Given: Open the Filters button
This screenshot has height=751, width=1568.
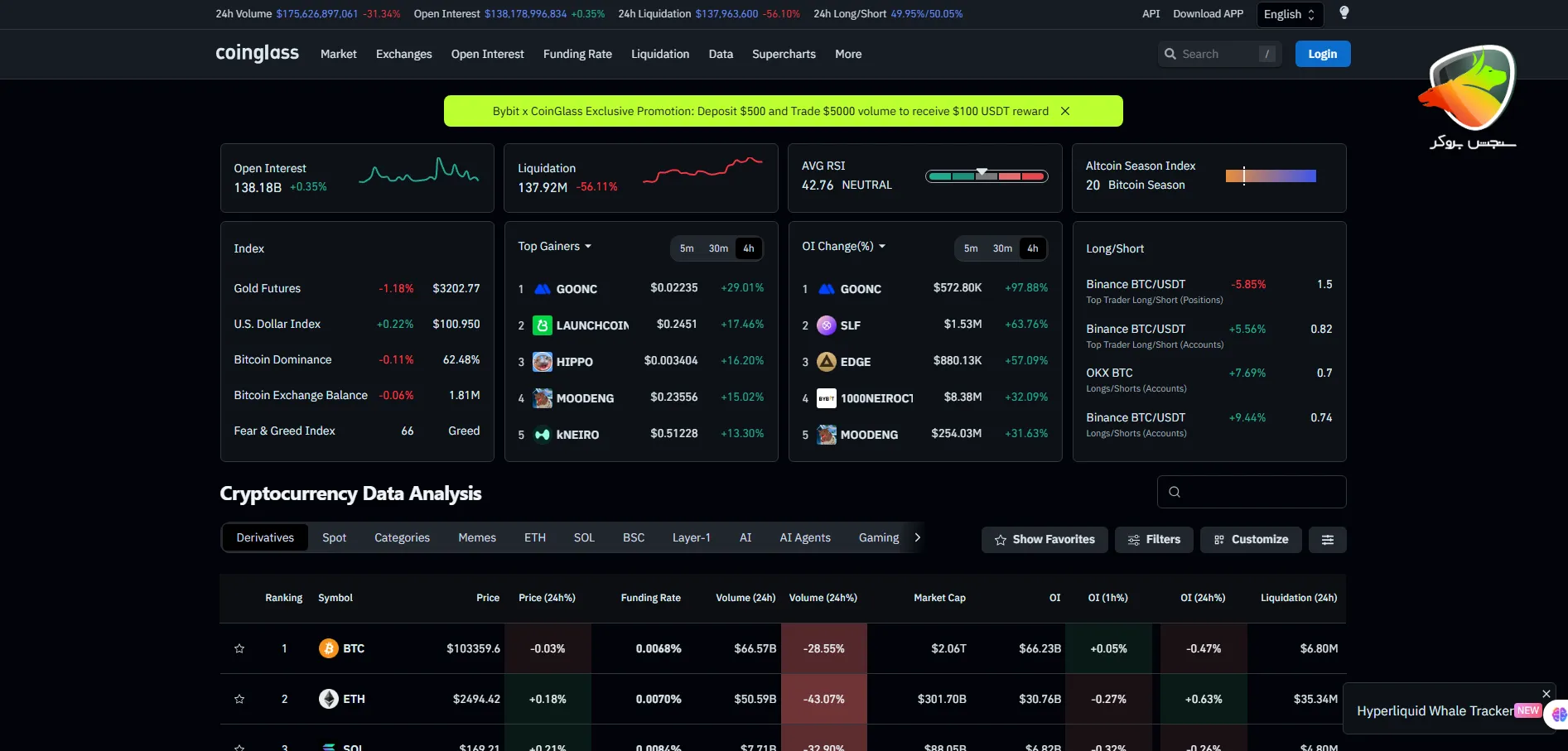Looking at the screenshot, I should click(1154, 540).
